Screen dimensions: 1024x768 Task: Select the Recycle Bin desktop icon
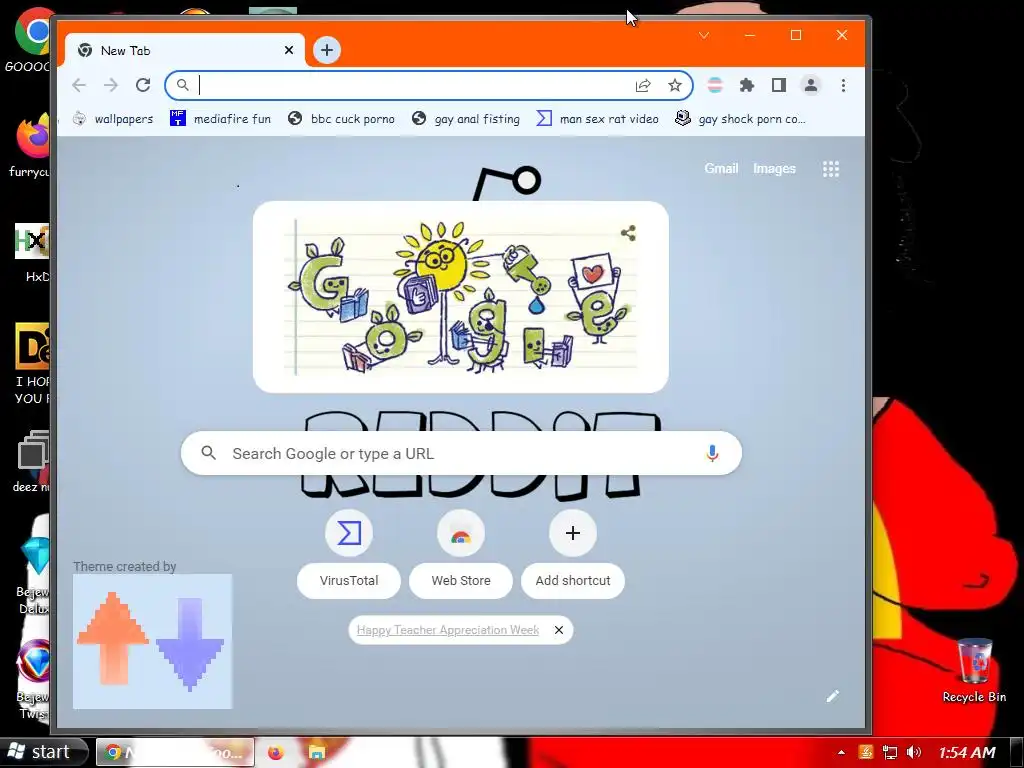pyautogui.click(x=974, y=671)
